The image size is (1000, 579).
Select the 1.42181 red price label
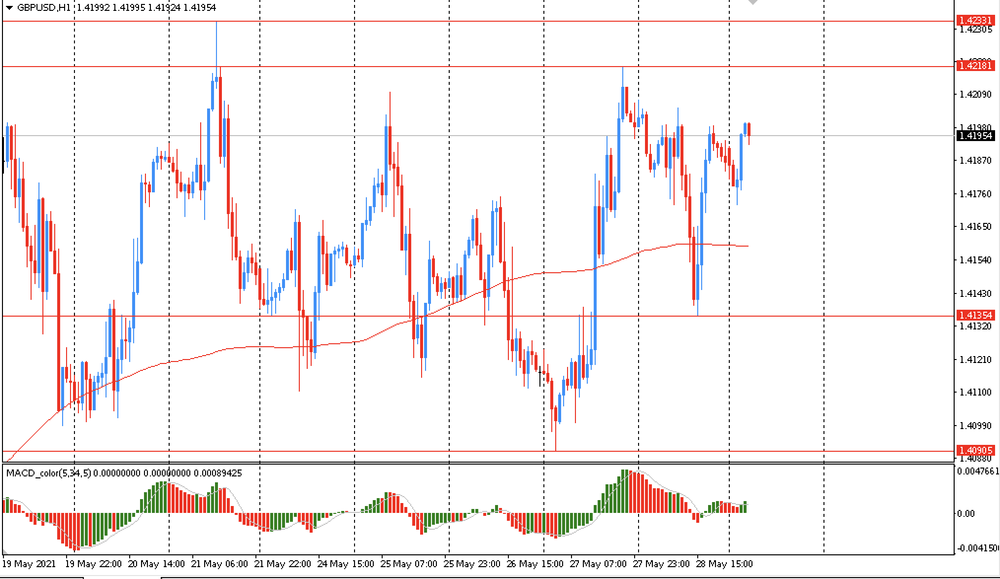pyautogui.click(x=975, y=66)
